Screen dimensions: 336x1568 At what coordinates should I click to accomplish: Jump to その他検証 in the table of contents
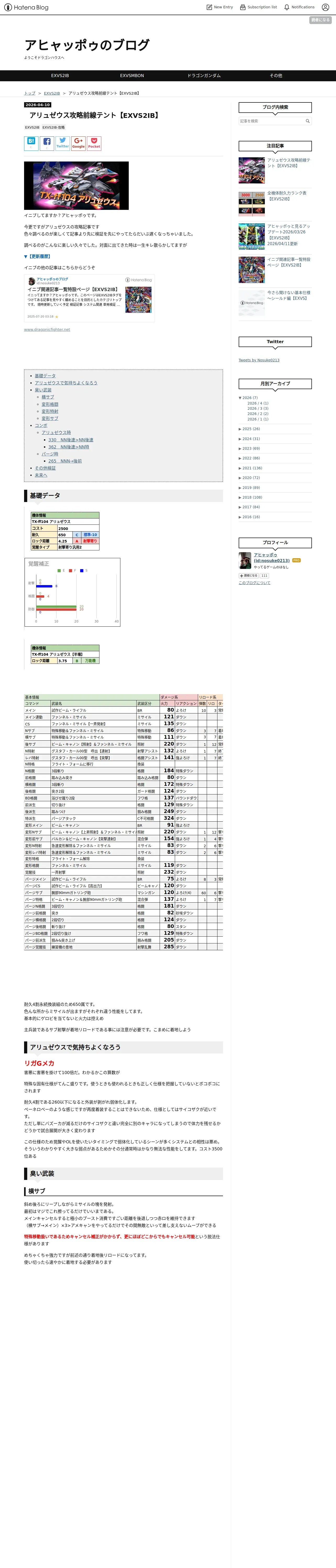[x=45, y=468]
